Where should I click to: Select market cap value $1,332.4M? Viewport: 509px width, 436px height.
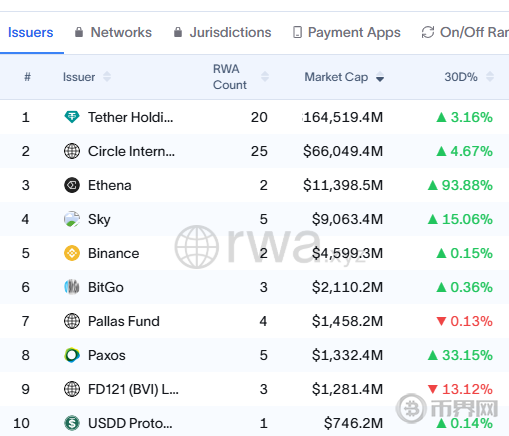(347, 355)
